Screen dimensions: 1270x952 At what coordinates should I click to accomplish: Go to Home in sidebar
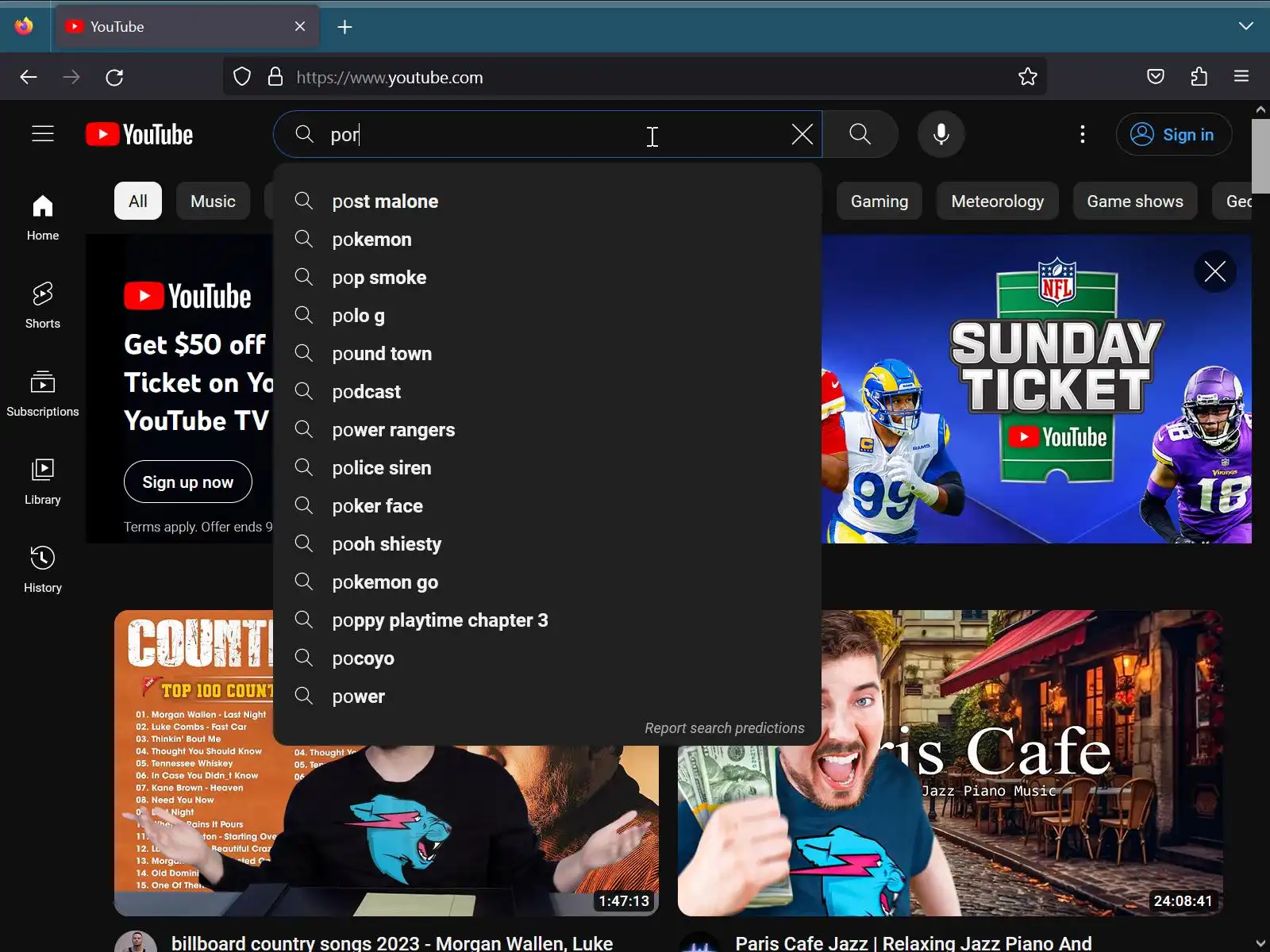point(43,217)
